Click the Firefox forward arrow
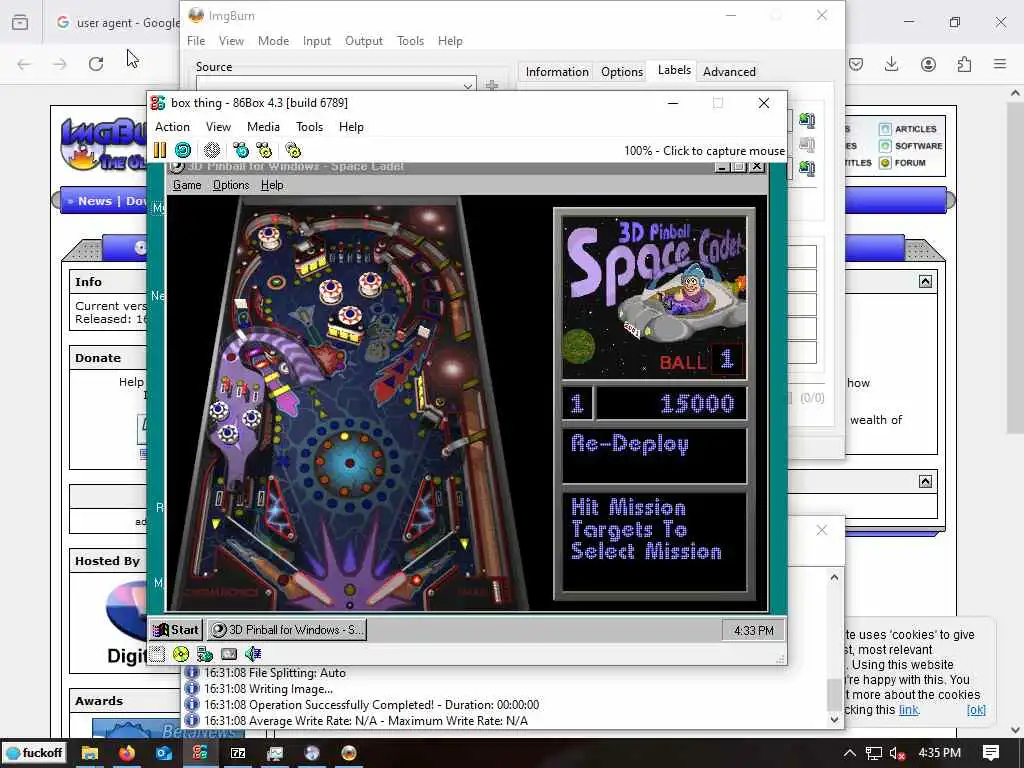 click(59, 64)
